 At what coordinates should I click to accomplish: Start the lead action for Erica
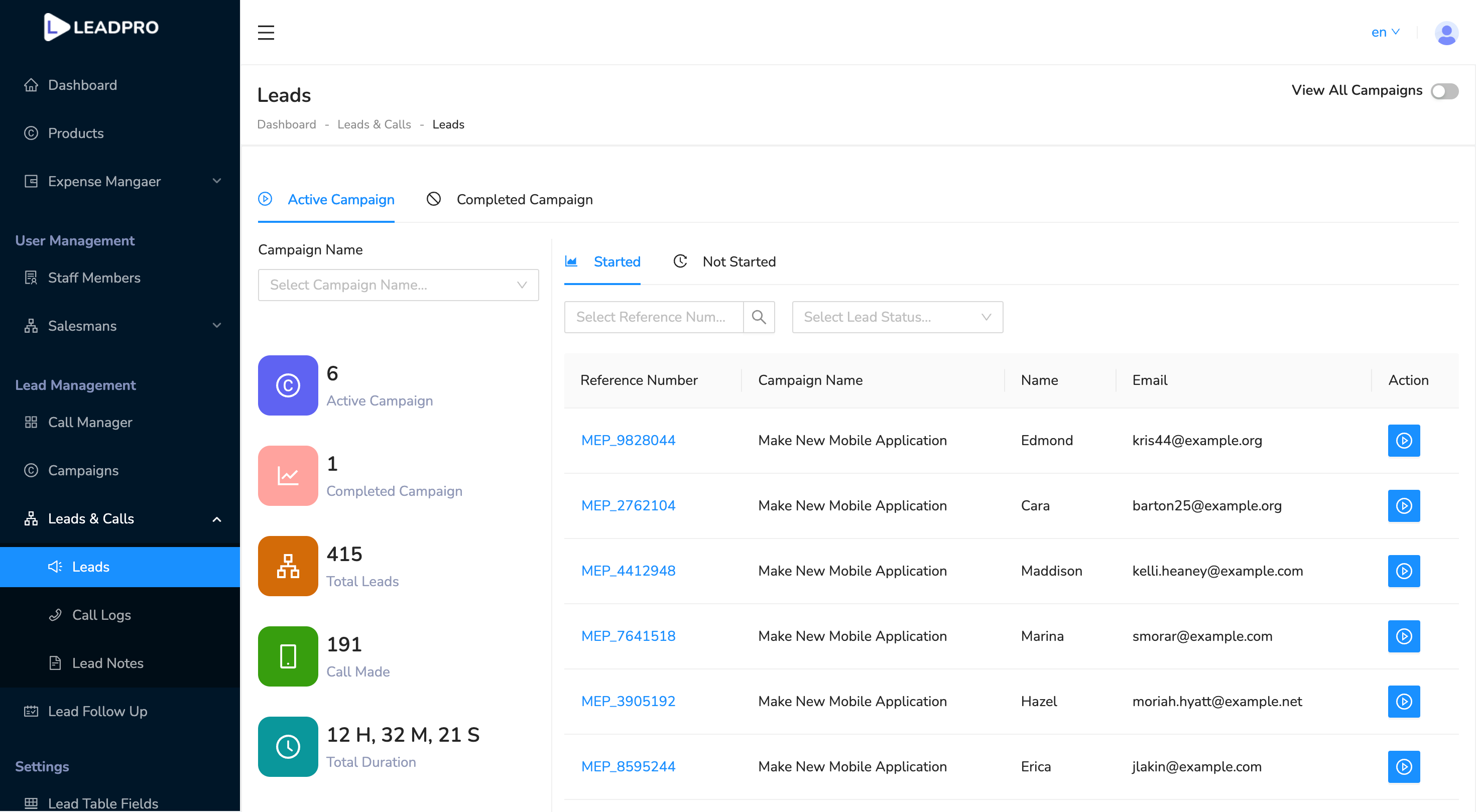tap(1404, 767)
